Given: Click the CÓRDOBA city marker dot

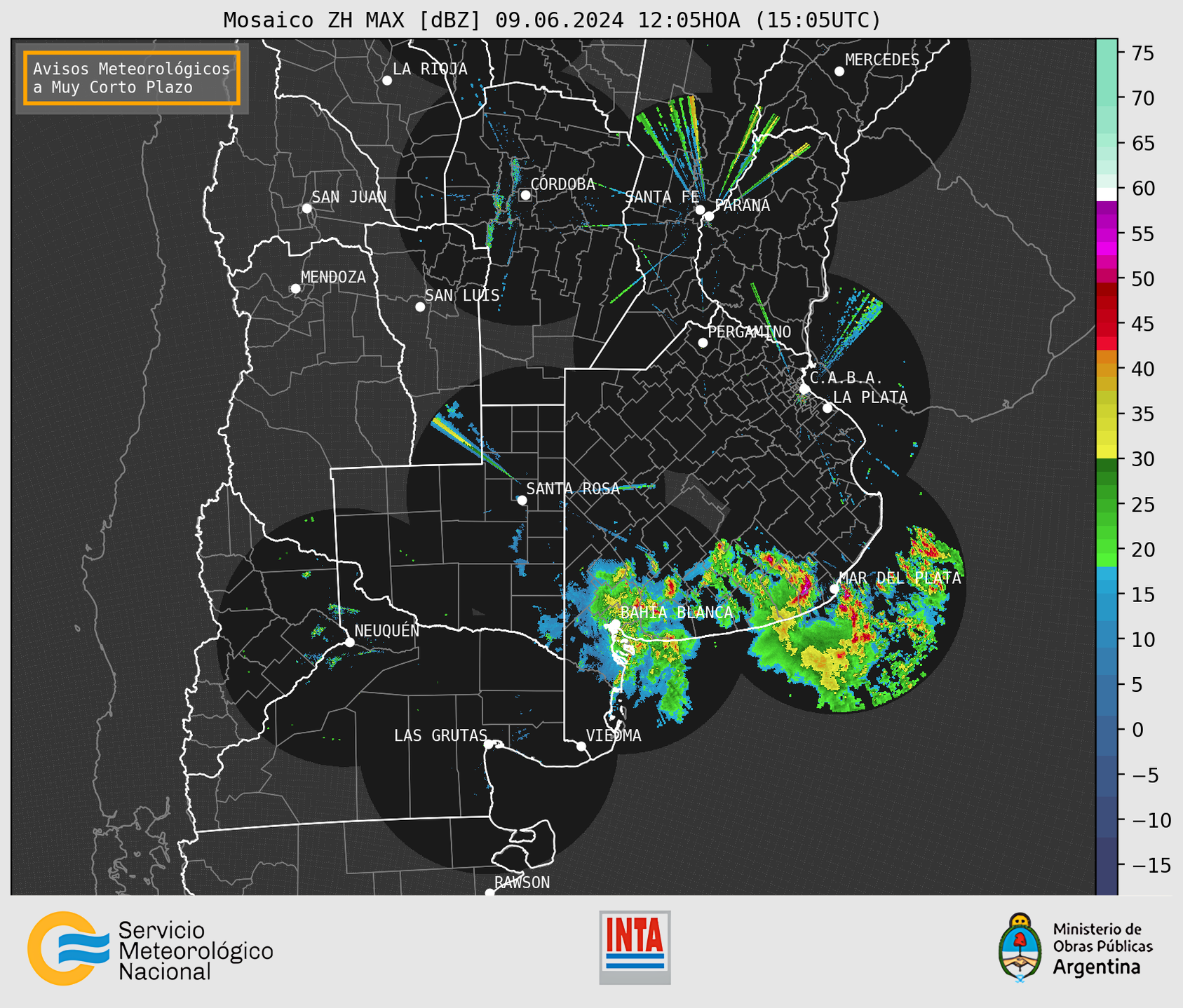Looking at the screenshot, I should (x=526, y=195).
